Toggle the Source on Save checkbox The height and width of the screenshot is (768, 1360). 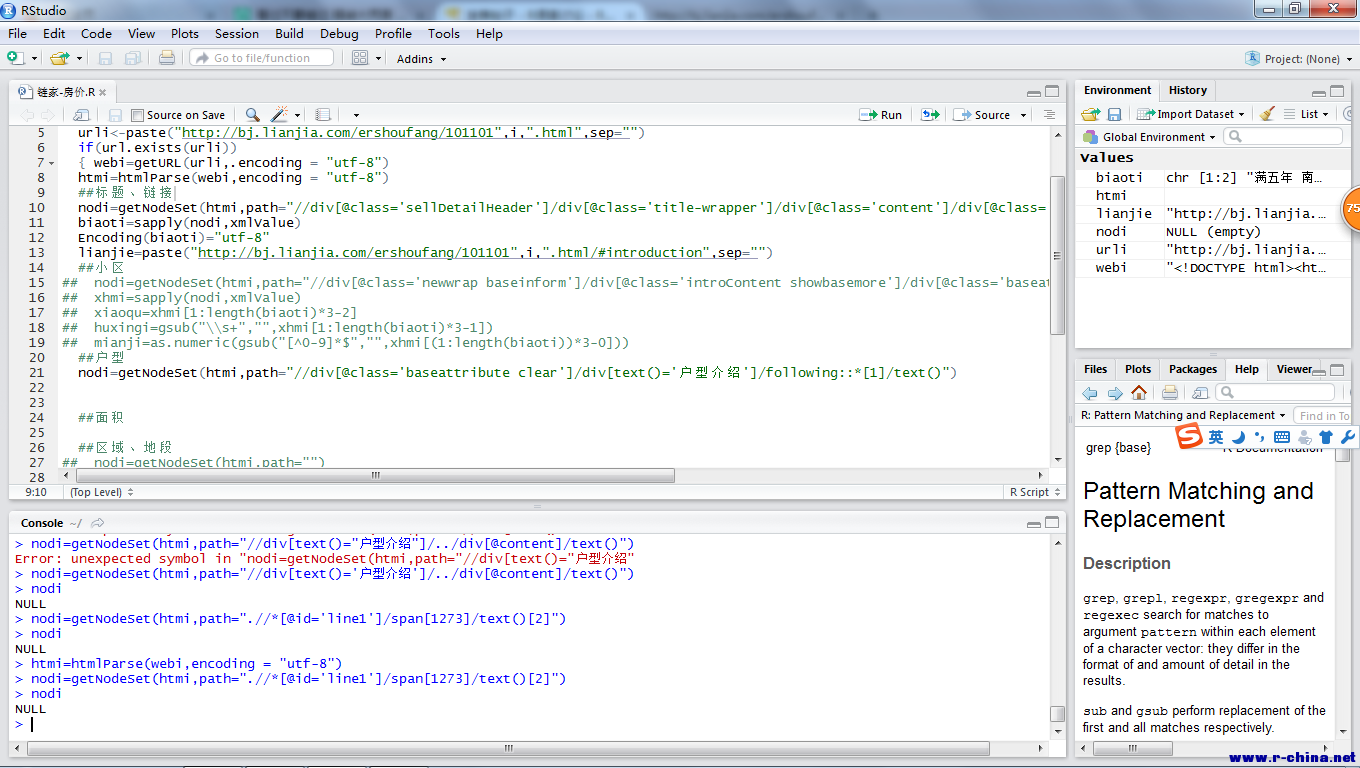(x=138, y=115)
